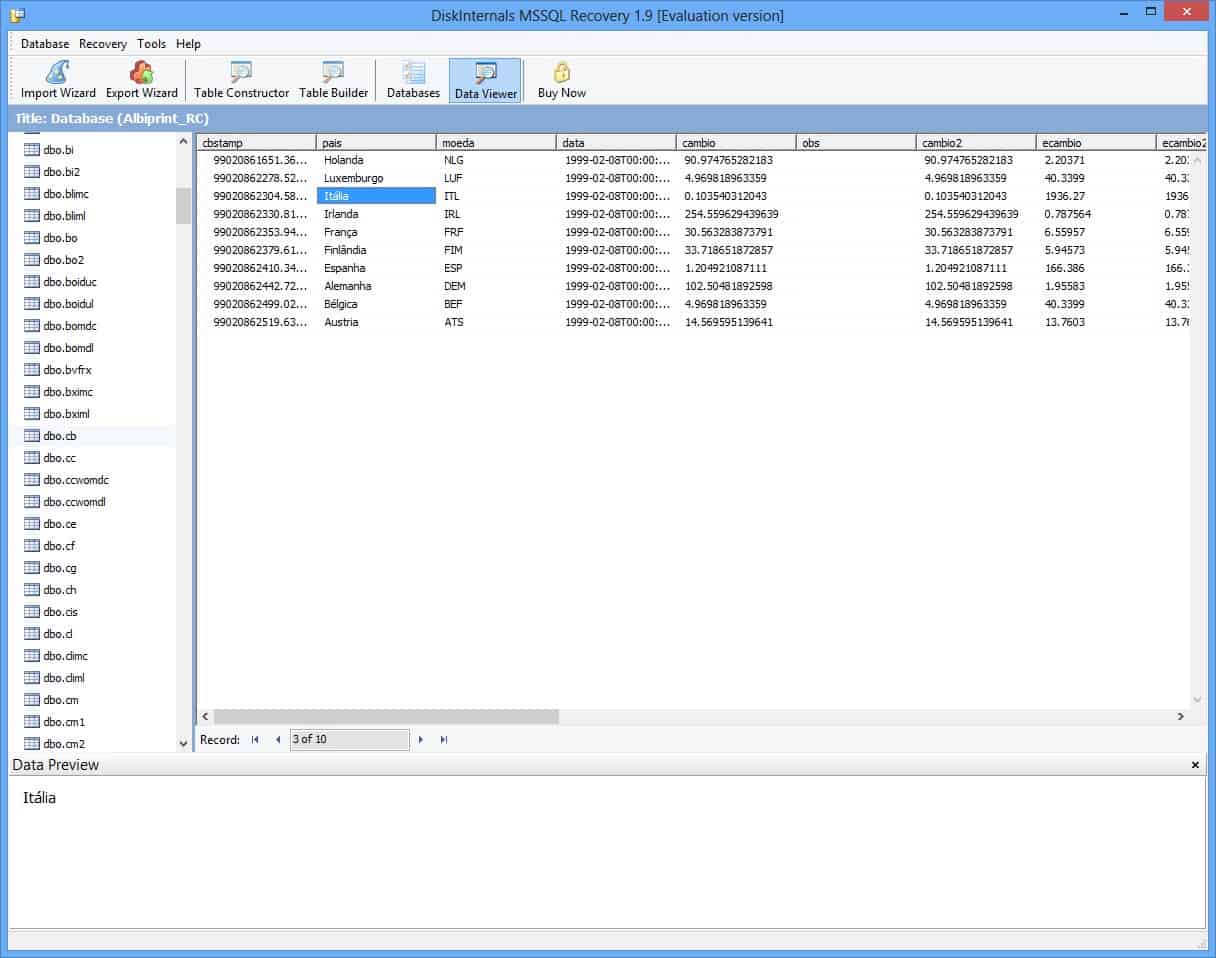Select the dbo.bi2 table
The image size is (1216, 958).
click(62, 172)
